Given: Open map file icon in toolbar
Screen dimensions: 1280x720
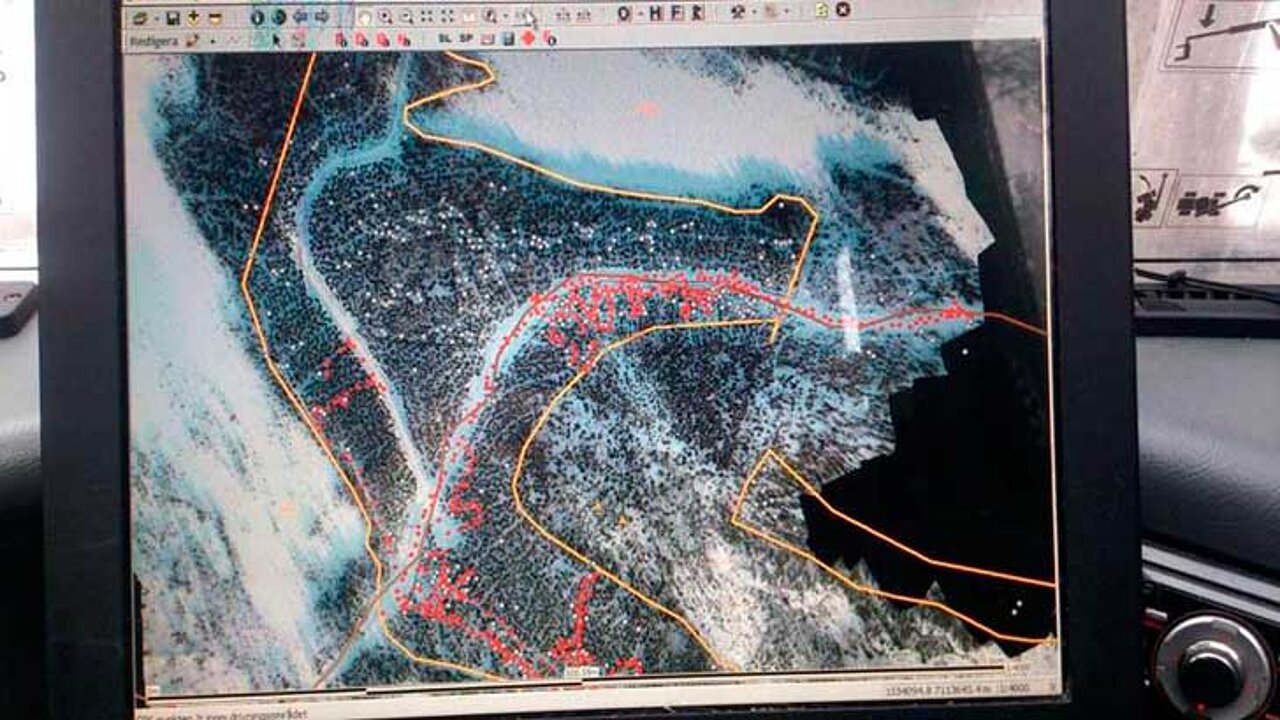Looking at the screenshot, I should point(140,17).
